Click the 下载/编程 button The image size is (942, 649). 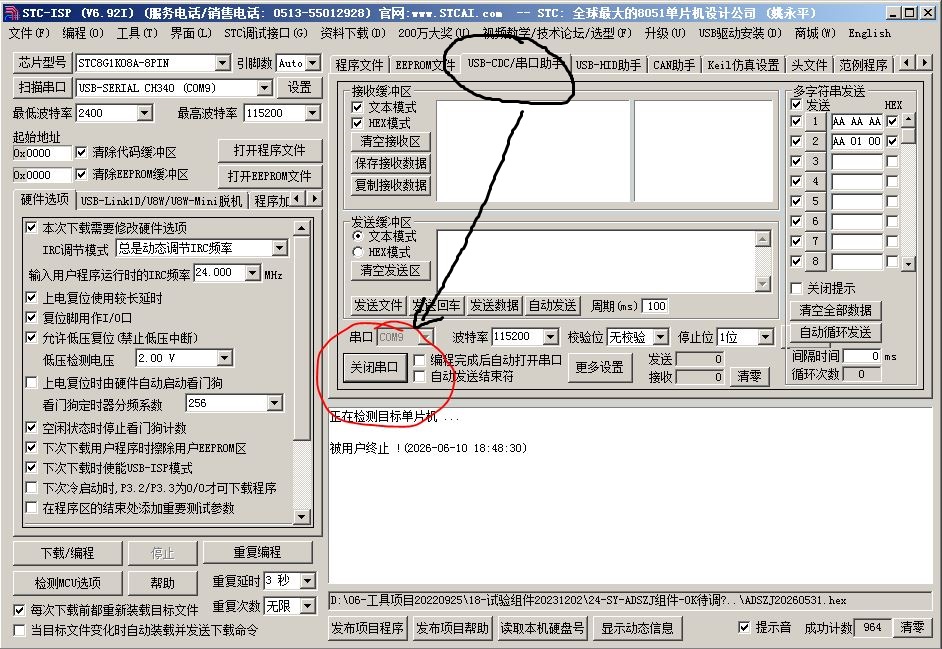coord(67,553)
